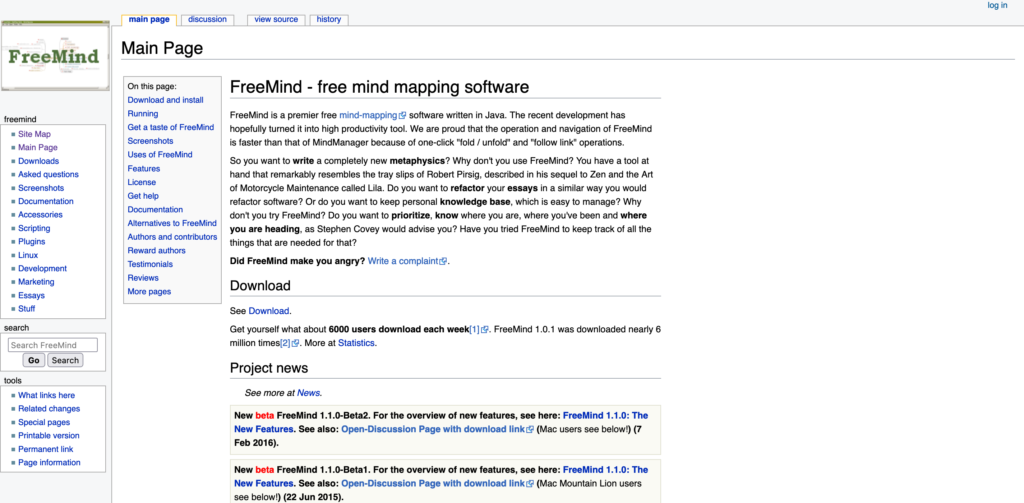Screen dimensions: 1024x503
Task: Open the mind-mapping external link
Action: tap(368, 116)
